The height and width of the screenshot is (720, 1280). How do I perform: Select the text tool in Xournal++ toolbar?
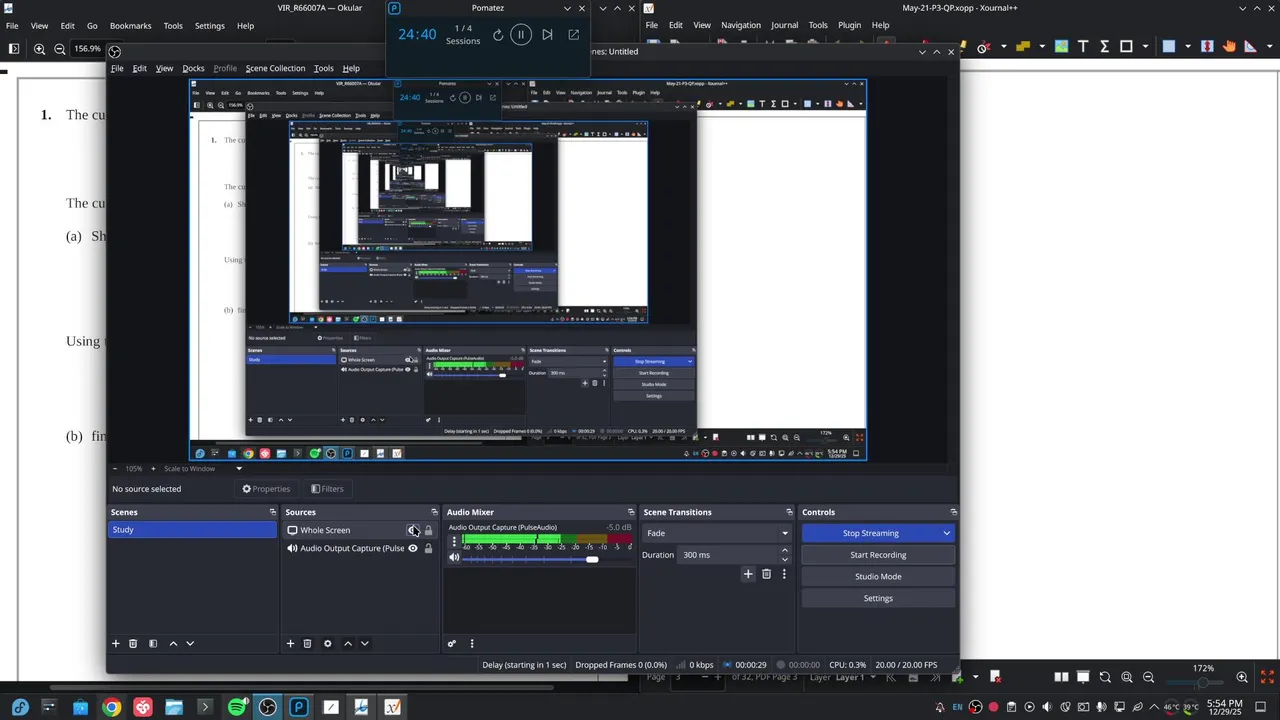pos(1083,46)
